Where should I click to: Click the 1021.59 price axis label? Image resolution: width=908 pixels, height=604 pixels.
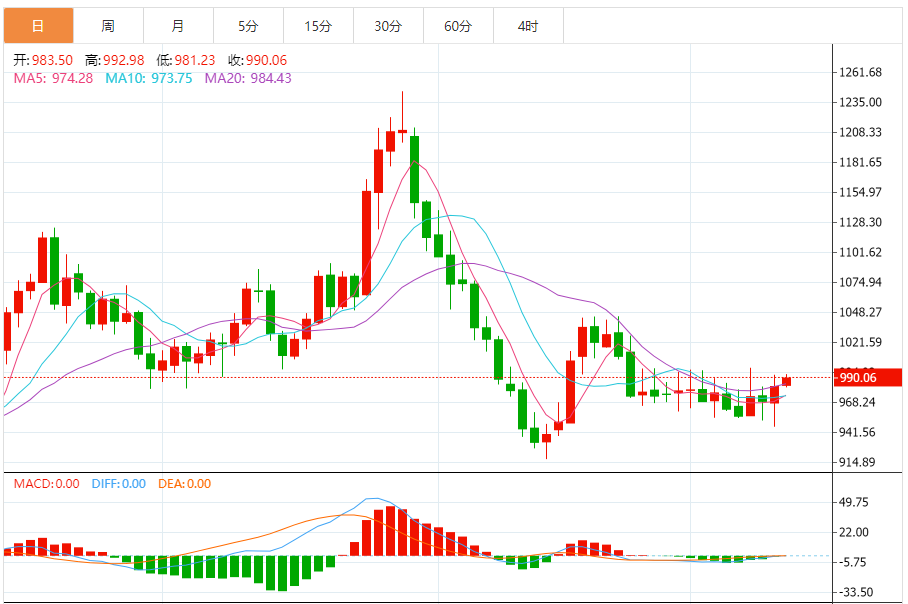click(x=861, y=342)
